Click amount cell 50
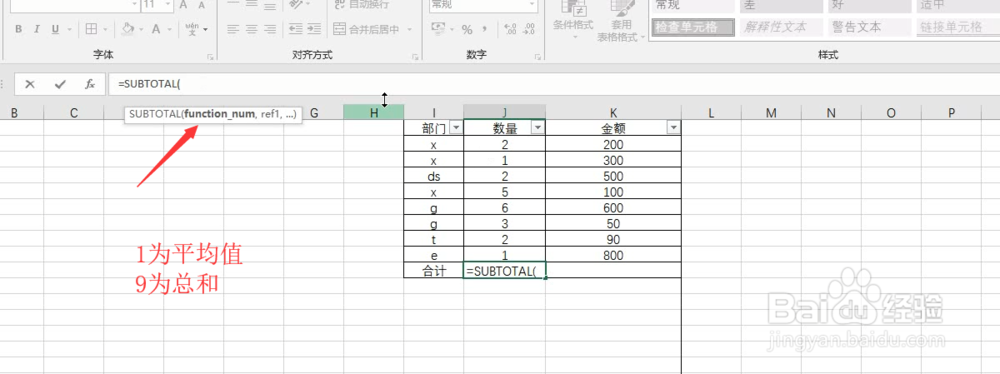The image size is (1000, 374). click(x=614, y=224)
